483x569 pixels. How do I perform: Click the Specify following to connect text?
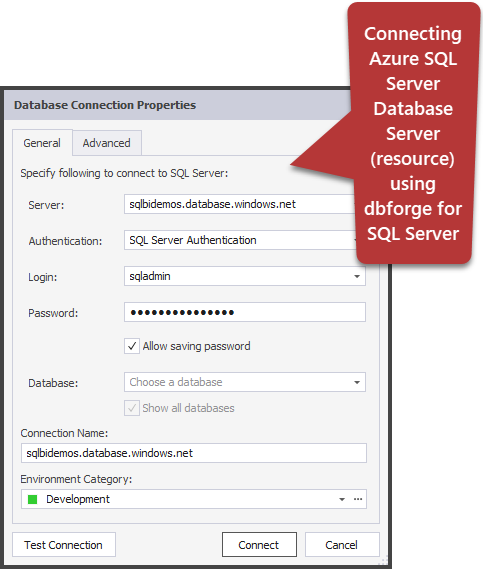coord(124,173)
